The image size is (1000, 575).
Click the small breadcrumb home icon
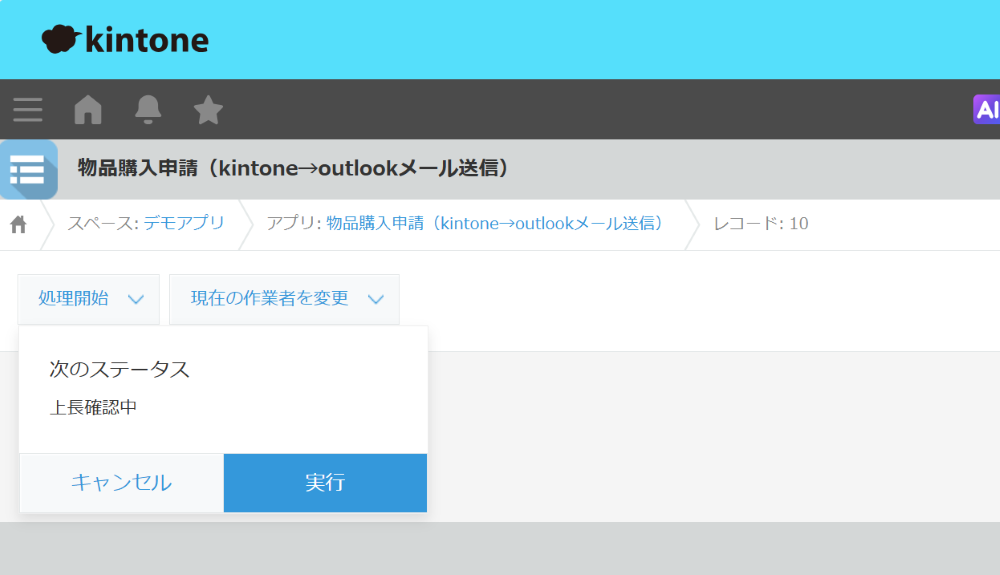click(x=18, y=224)
